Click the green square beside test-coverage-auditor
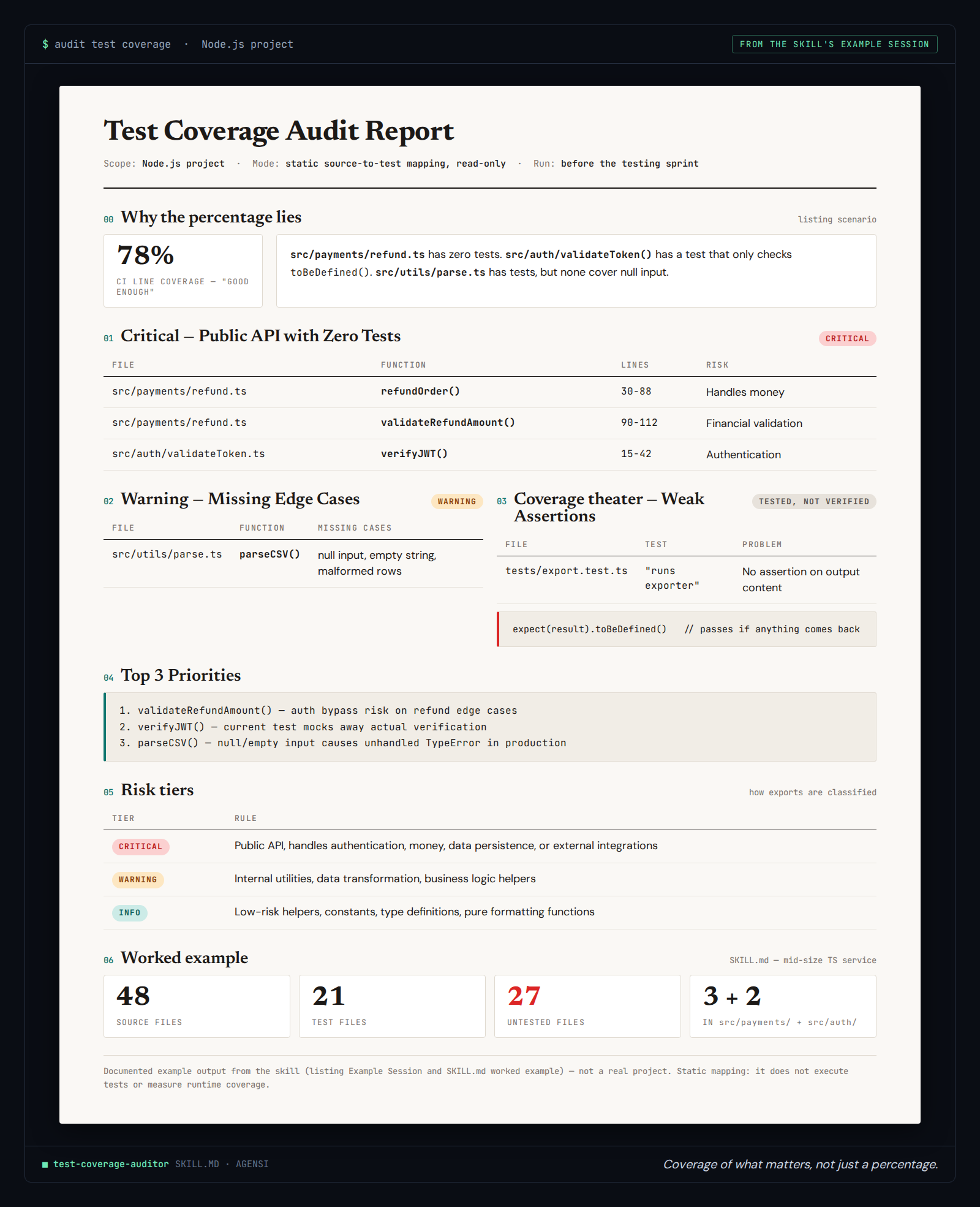Screen dimensions: 980x1207 point(45,1164)
